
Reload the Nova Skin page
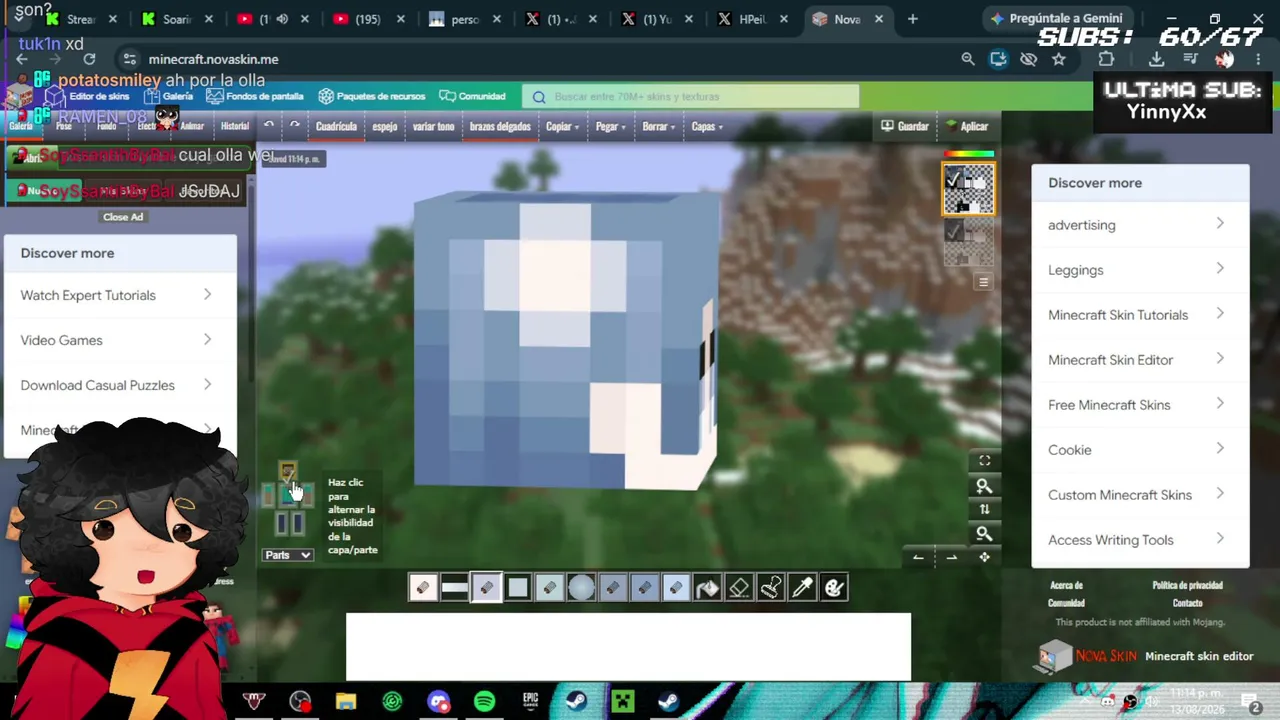(x=89, y=59)
